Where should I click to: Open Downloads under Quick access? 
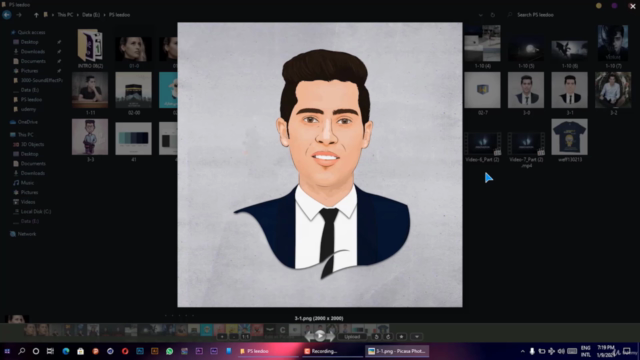click(33, 51)
